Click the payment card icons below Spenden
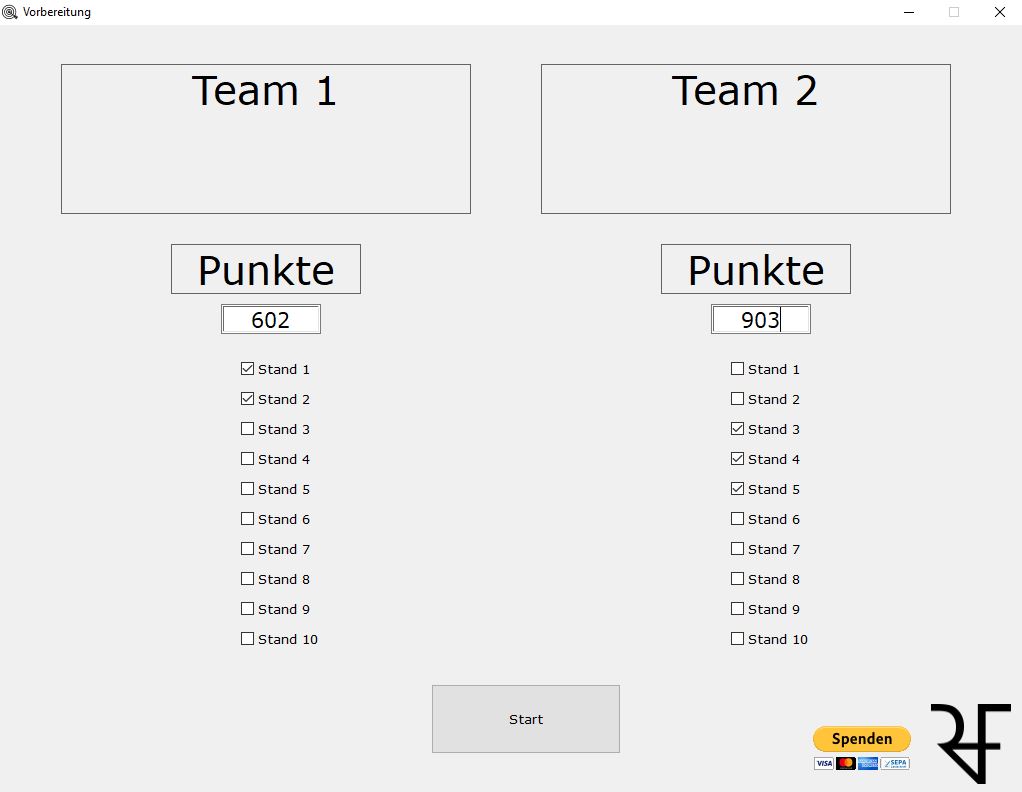 point(861,764)
